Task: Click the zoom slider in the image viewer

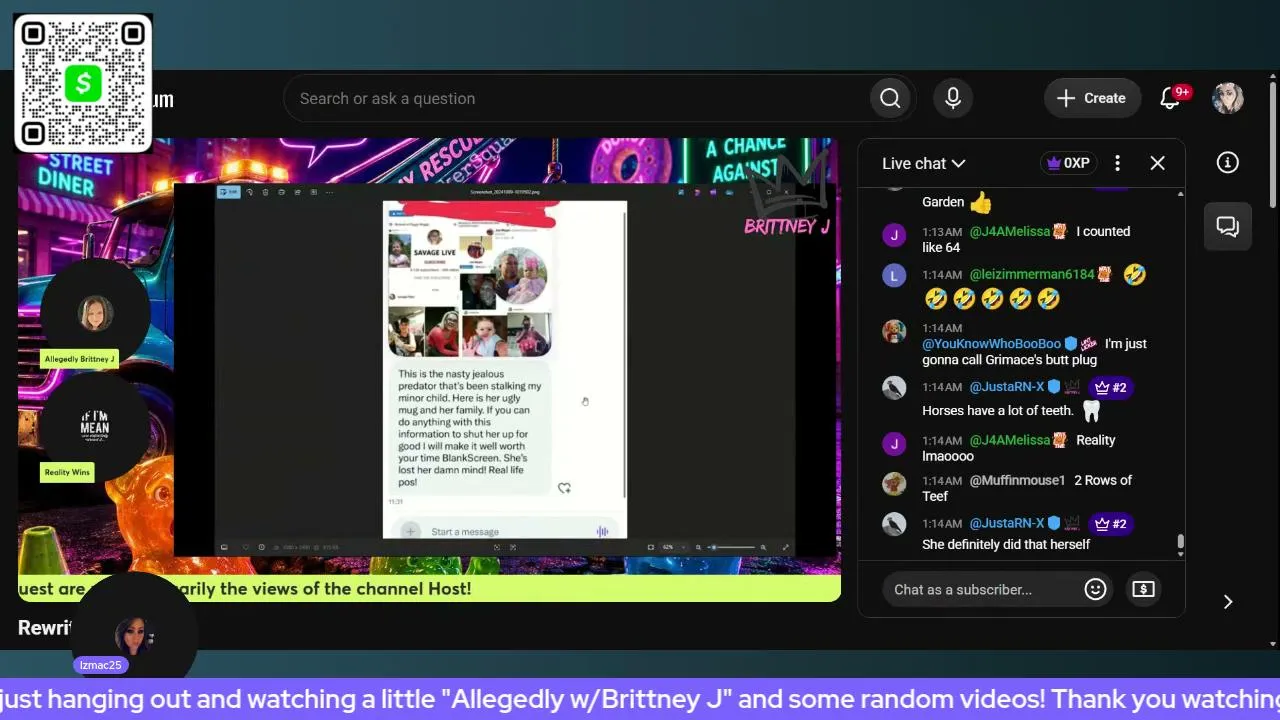Action: tap(731, 547)
